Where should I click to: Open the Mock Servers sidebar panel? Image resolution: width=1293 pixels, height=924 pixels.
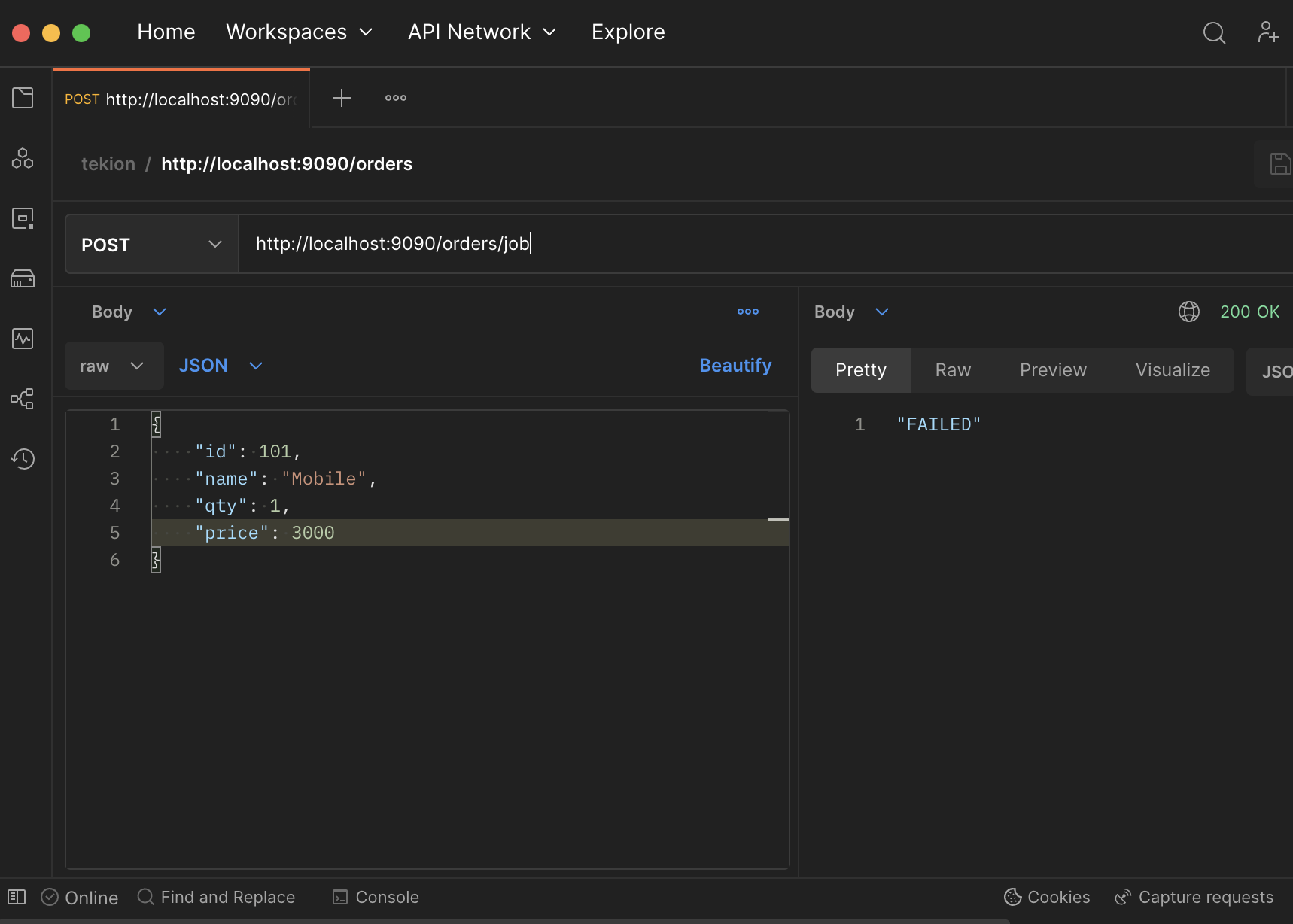tap(23, 278)
